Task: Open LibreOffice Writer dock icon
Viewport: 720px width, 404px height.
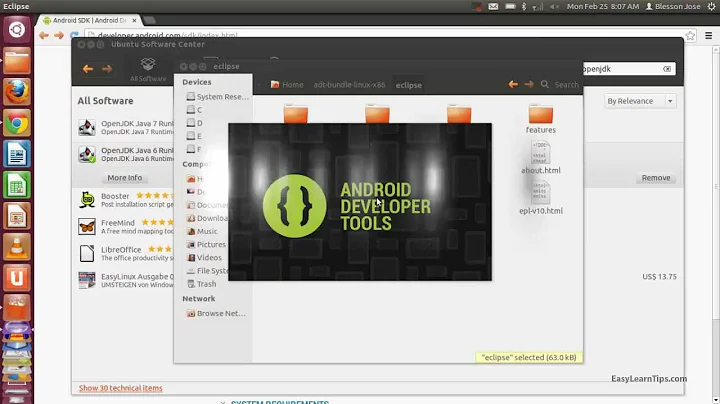Action: pos(17,154)
